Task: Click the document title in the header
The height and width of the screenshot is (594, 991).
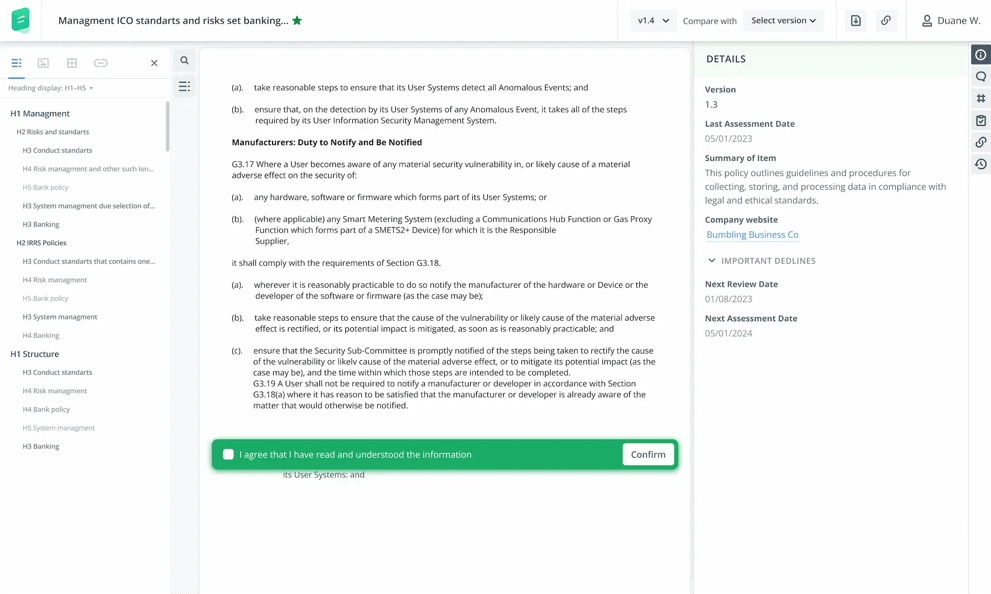Action: [x=173, y=20]
